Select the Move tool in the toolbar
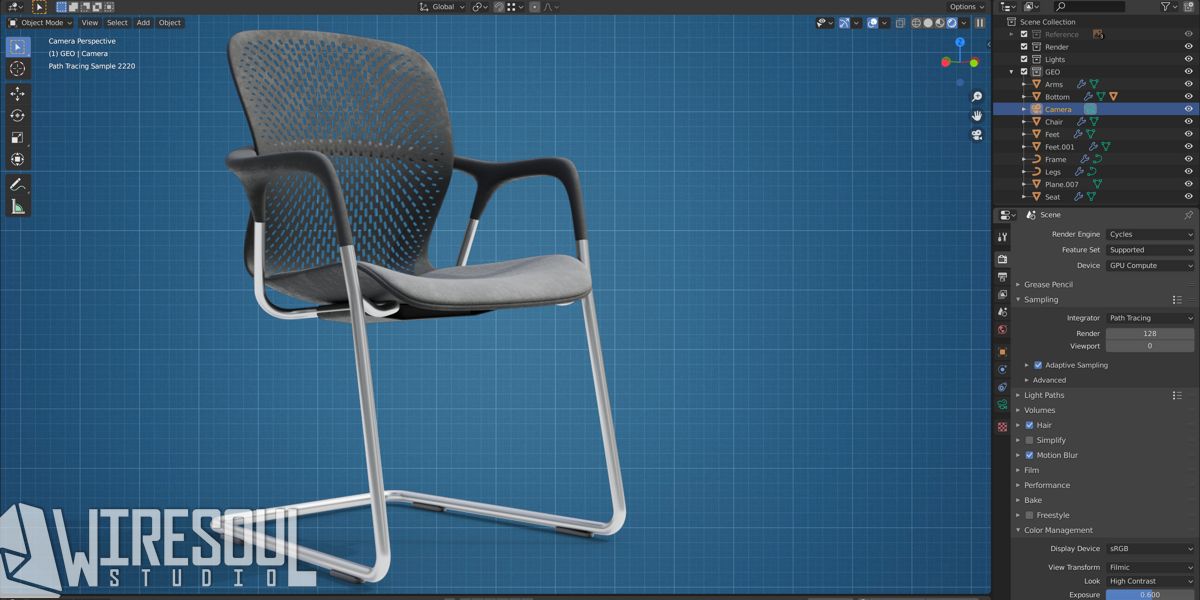Viewport: 1200px width, 600px height. [x=17, y=93]
